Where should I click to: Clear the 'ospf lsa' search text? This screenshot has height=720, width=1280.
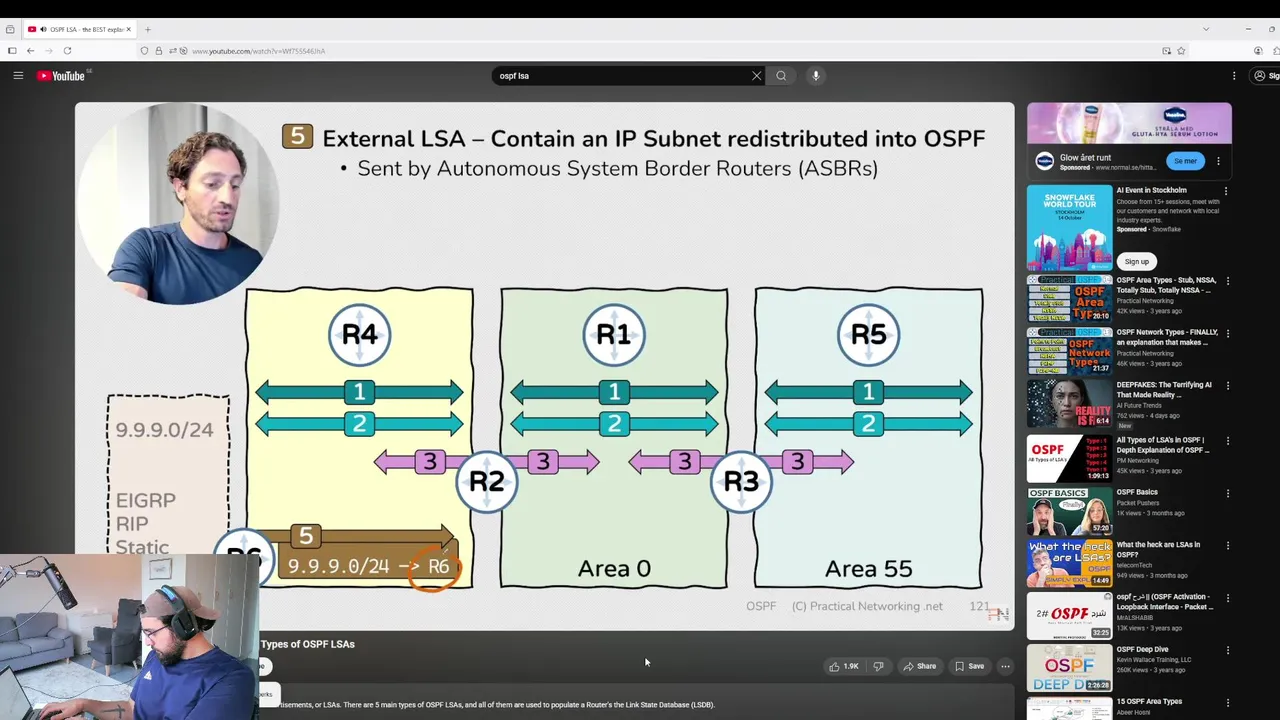[x=757, y=76]
